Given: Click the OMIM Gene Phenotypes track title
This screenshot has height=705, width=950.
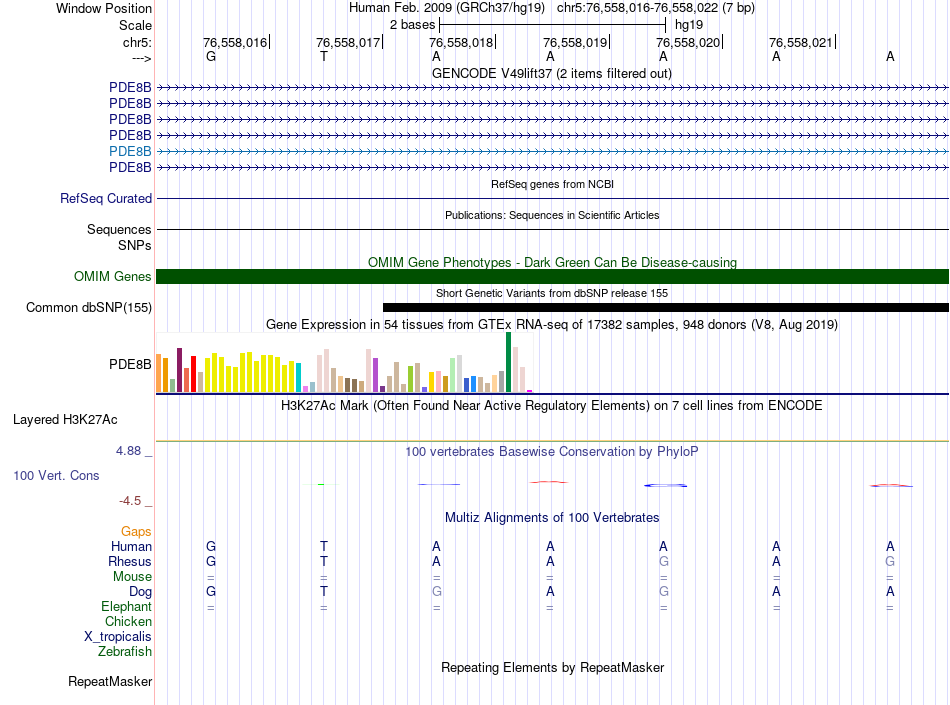Looking at the screenshot, I should click(552, 262).
